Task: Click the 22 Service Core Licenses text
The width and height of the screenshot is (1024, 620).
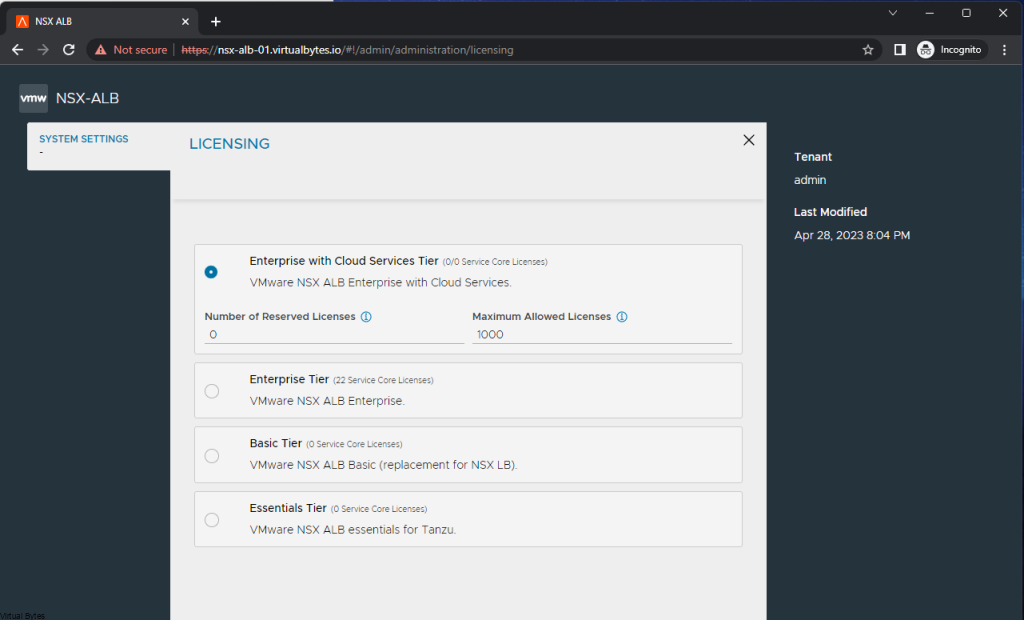Action: coord(383,380)
